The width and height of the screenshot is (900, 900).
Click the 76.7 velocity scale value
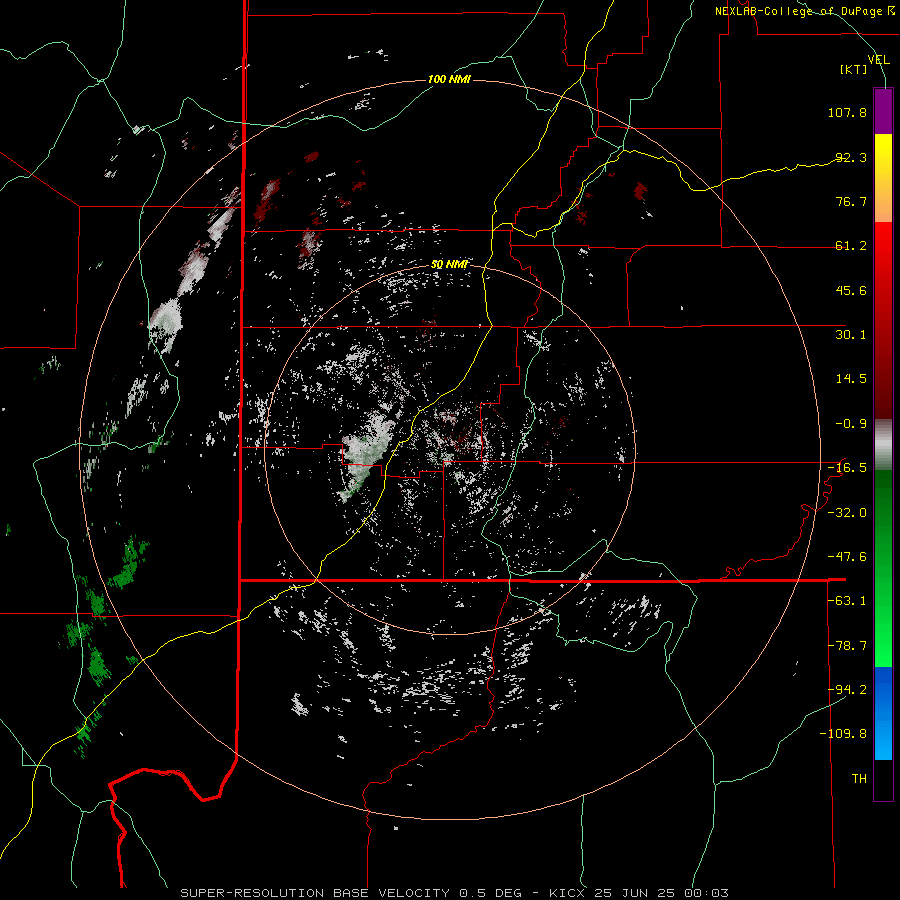tap(851, 201)
